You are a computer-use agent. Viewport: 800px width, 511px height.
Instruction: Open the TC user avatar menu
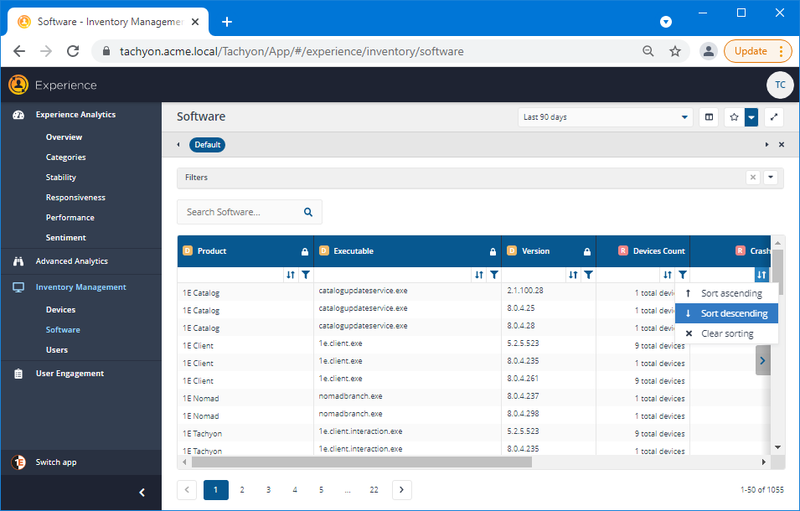[x=780, y=85]
